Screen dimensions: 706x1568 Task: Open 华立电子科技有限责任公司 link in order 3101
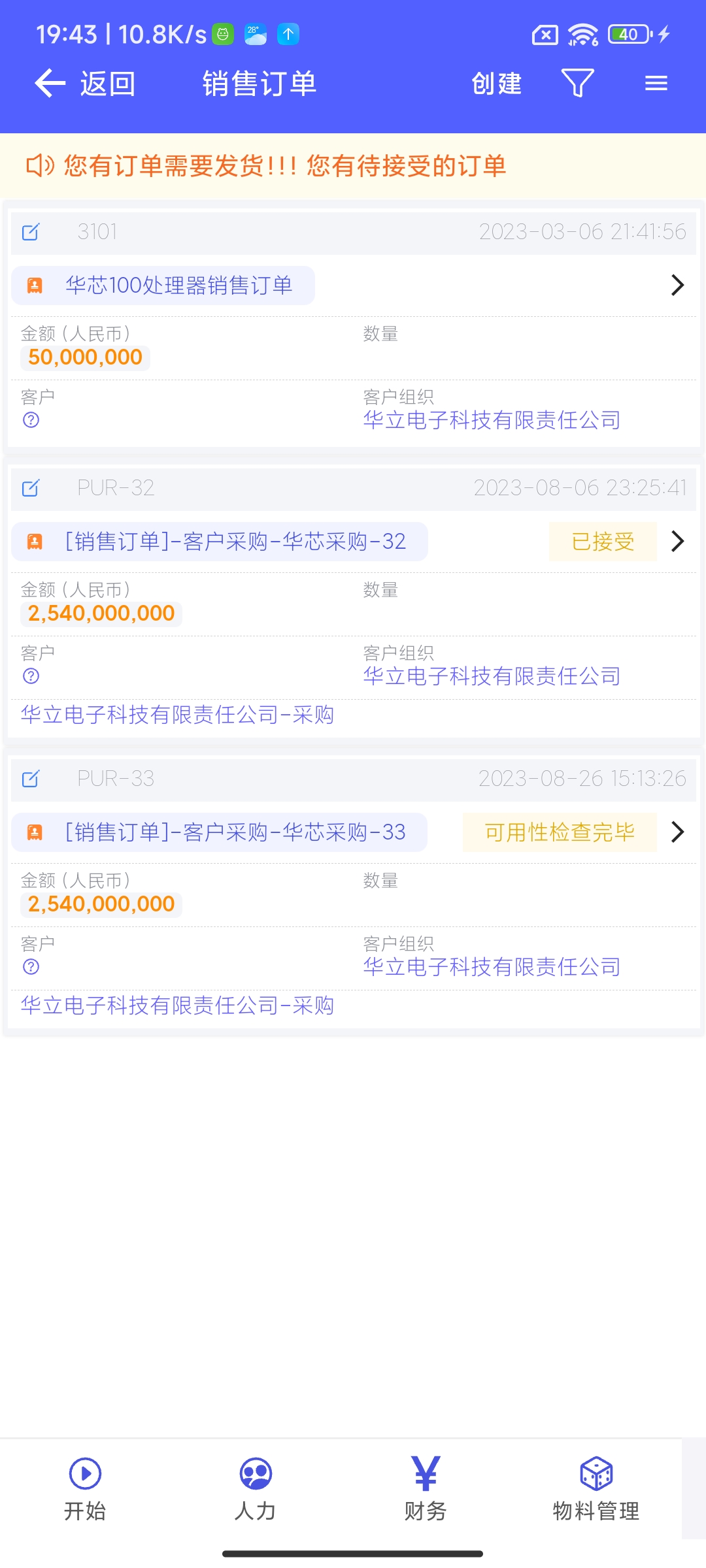[x=492, y=420]
